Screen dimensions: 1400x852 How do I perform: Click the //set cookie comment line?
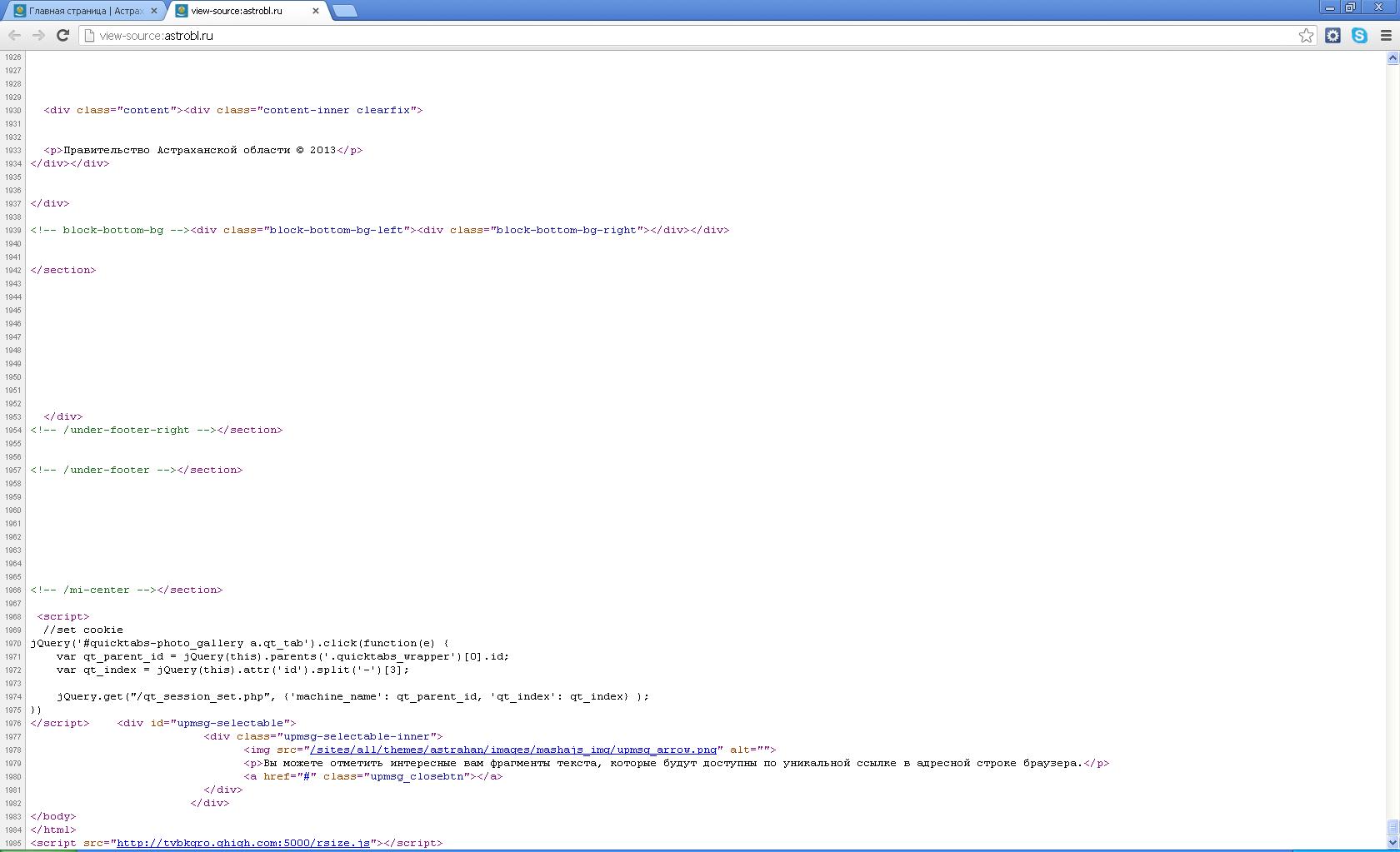coord(83,630)
